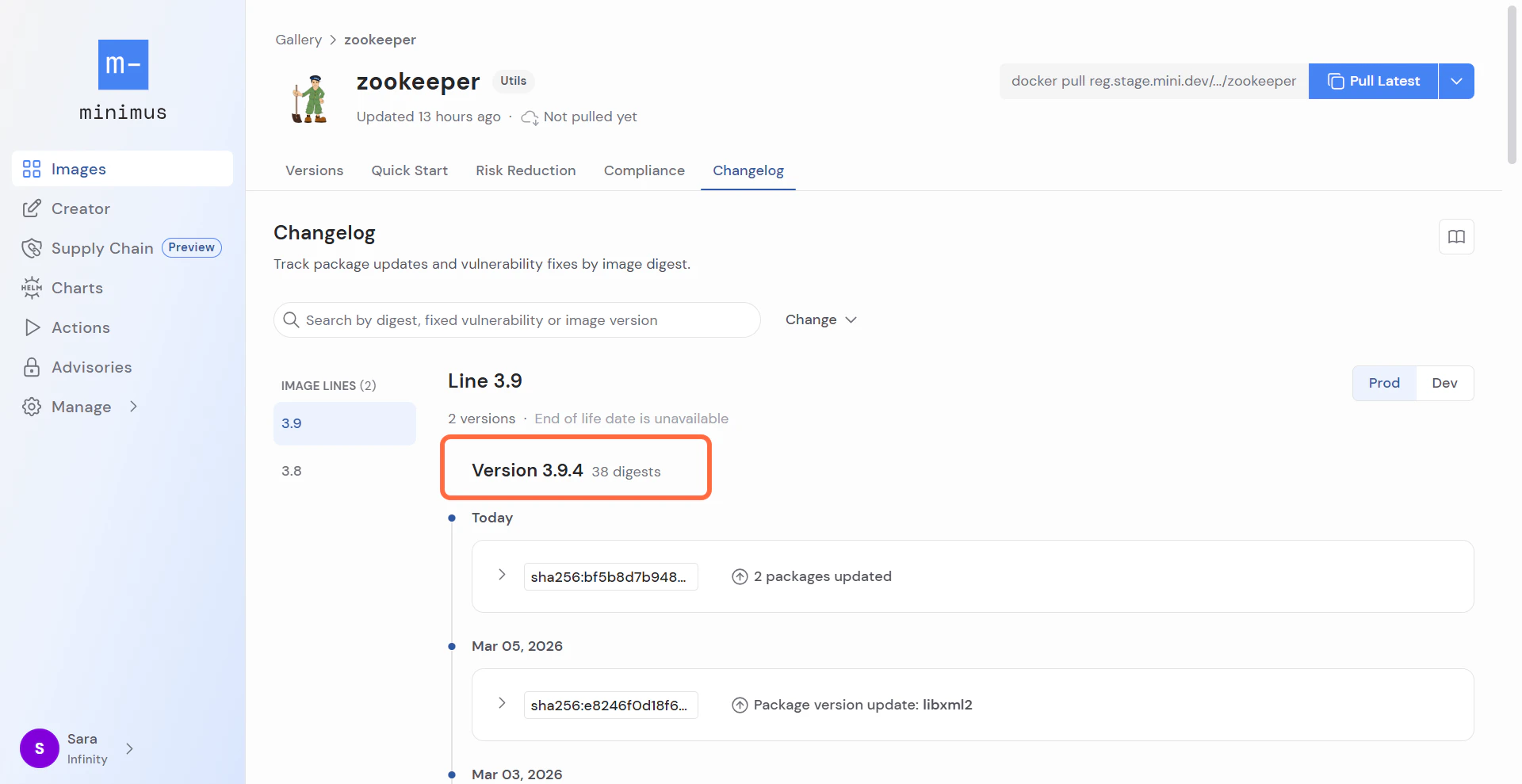Click the '2 packages updated' text

822,576
